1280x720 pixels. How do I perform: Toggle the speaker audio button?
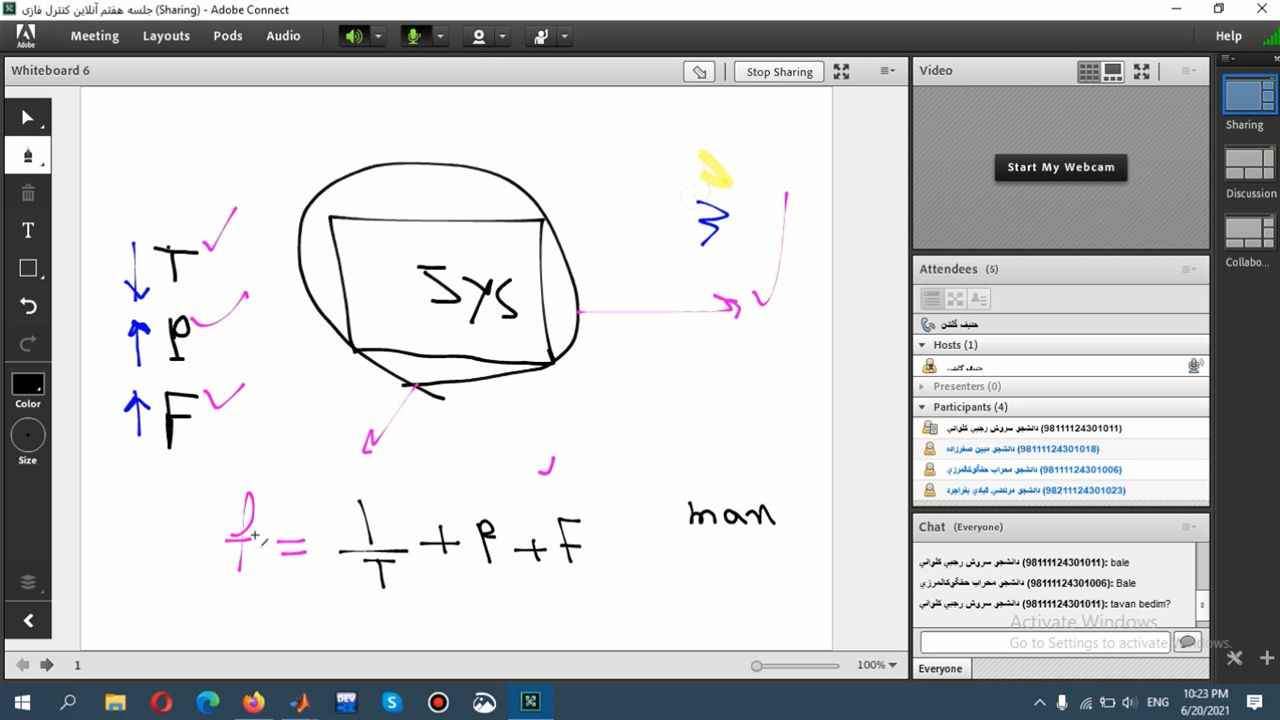point(354,36)
